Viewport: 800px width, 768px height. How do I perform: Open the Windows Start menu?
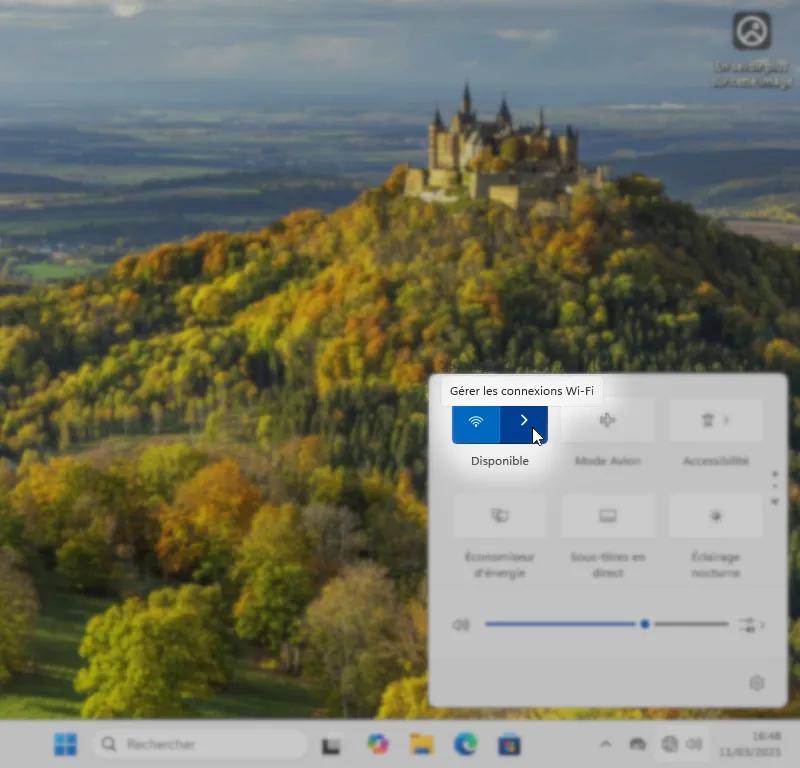pos(66,744)
